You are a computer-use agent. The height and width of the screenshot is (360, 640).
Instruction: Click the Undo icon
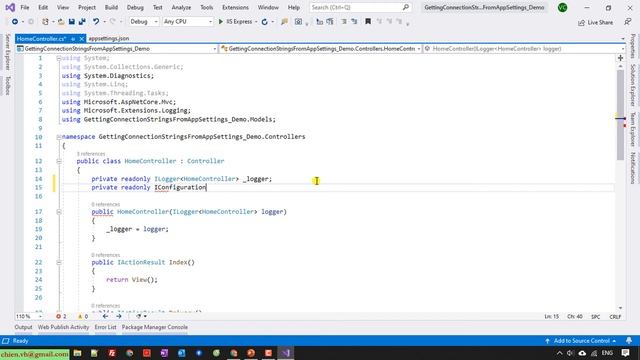96,22
